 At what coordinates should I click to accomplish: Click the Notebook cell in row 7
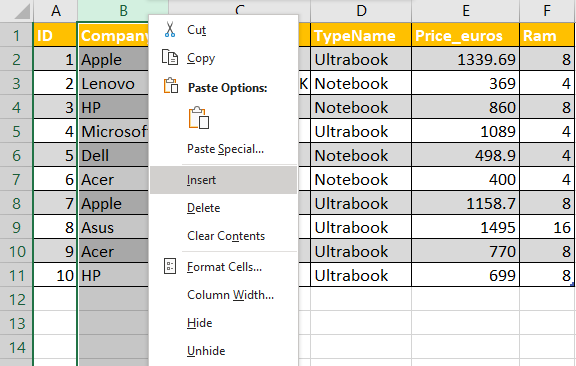click(361, 179)
